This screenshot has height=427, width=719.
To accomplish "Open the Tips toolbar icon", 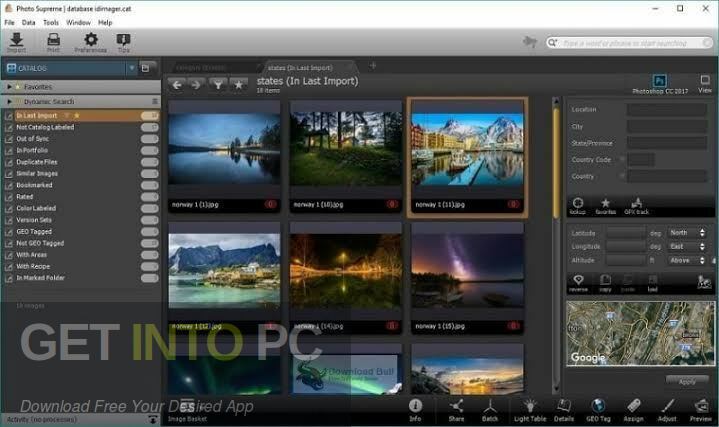I will point(124,42).
